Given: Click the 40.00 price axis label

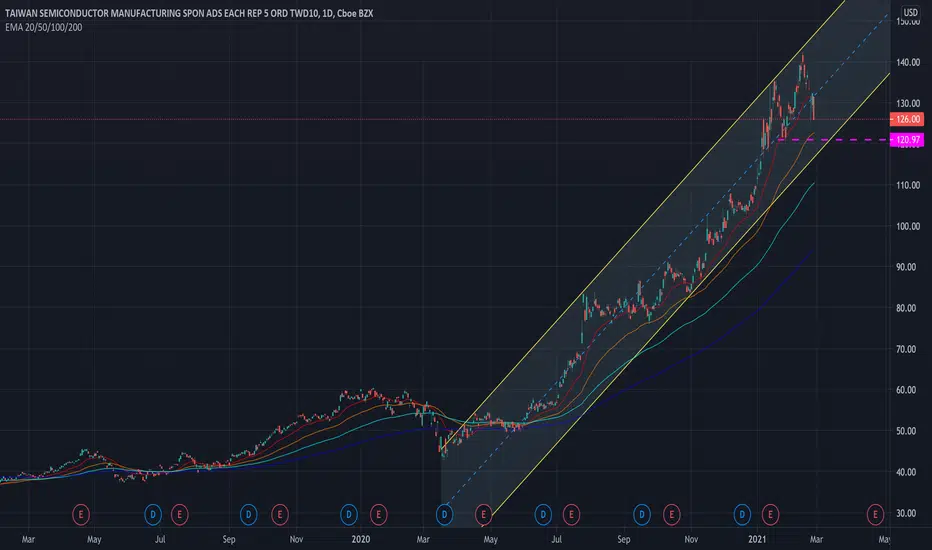Looking at the screenshot, I should [x=908, y=472].
